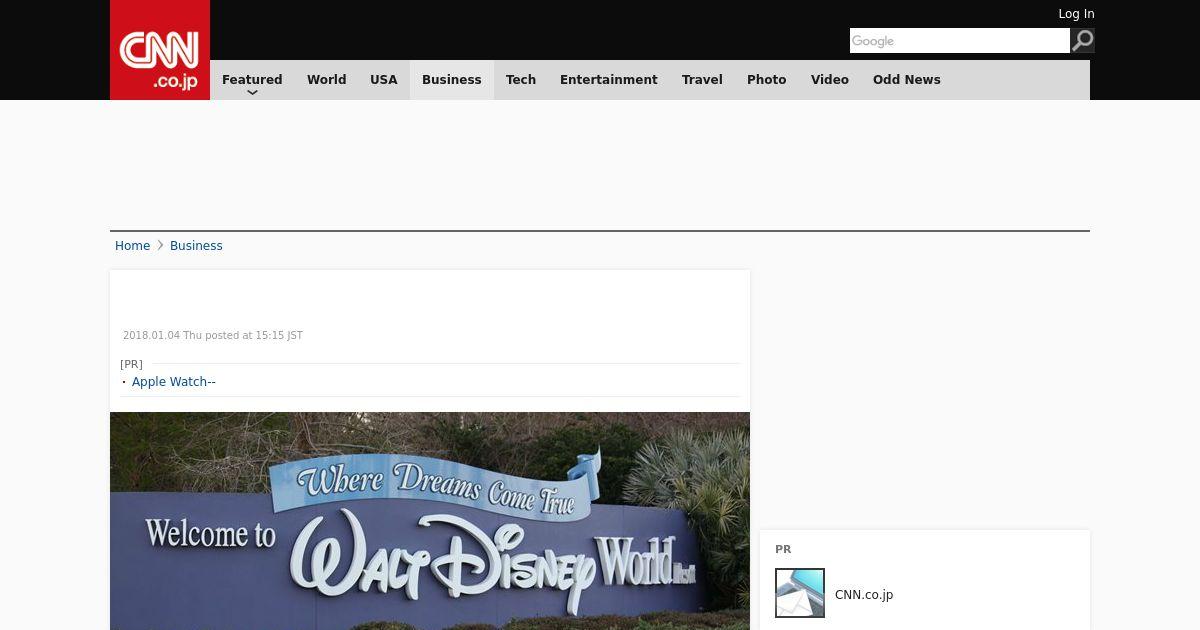Open the Photo section
This screenshot has width=1200, height=630.
tap(767, 80)
